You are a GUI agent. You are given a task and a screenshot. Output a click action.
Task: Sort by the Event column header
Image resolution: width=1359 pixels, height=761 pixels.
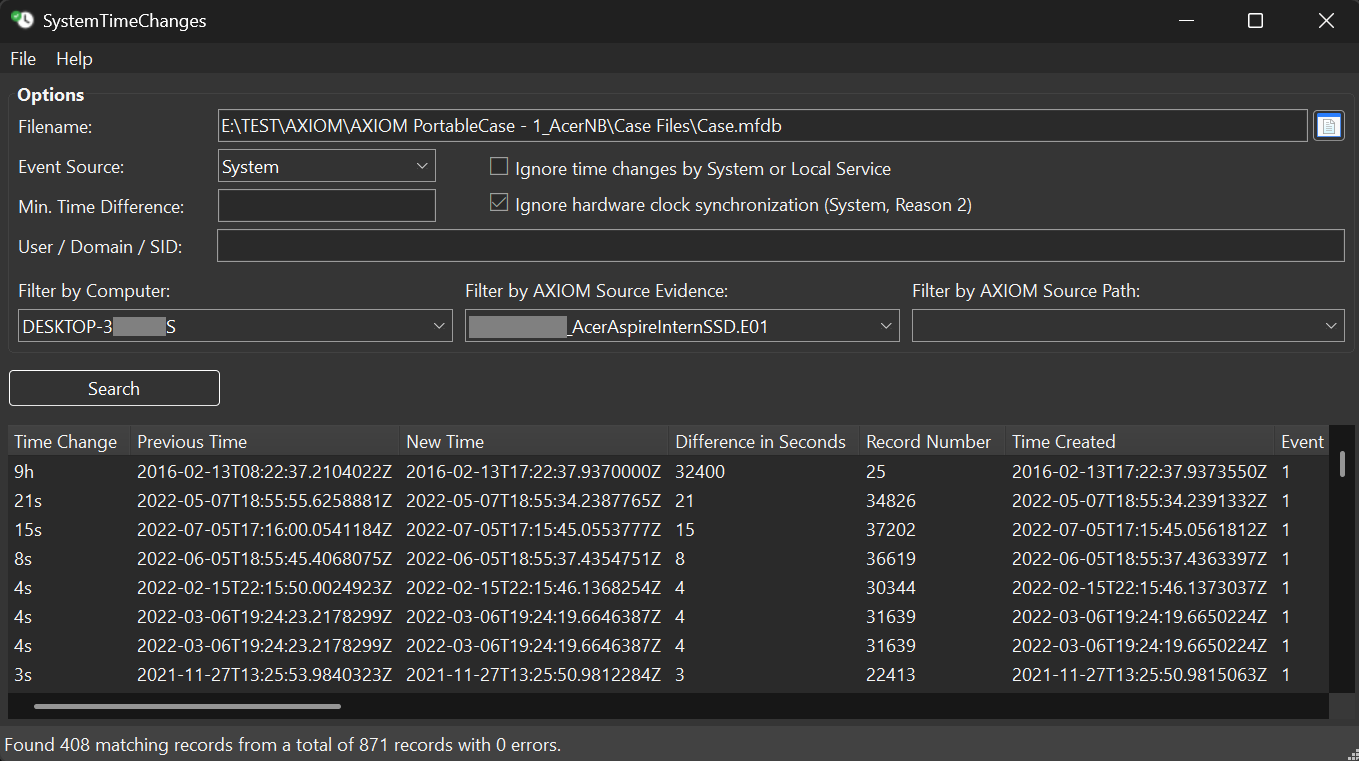point(1302,442)
